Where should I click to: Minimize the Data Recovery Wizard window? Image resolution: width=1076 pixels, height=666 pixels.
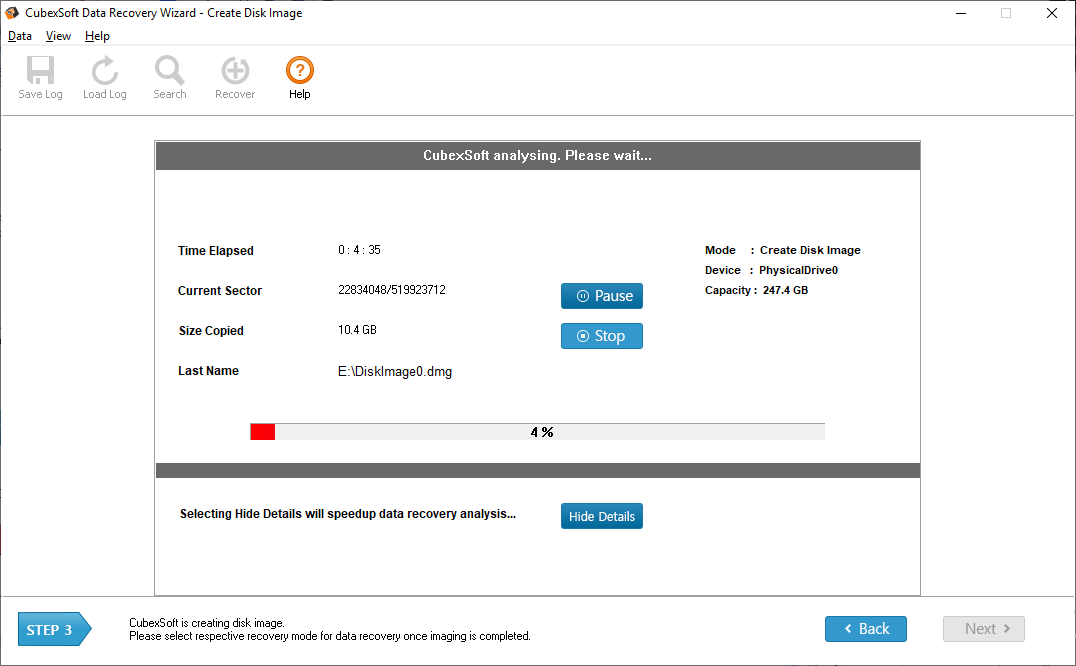tap(960, 13)
